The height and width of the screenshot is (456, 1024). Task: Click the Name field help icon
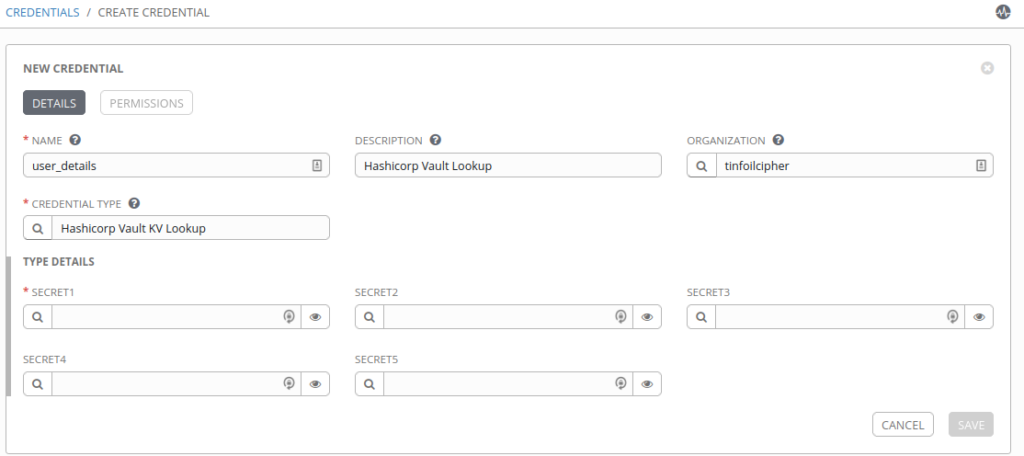(75, 141)
